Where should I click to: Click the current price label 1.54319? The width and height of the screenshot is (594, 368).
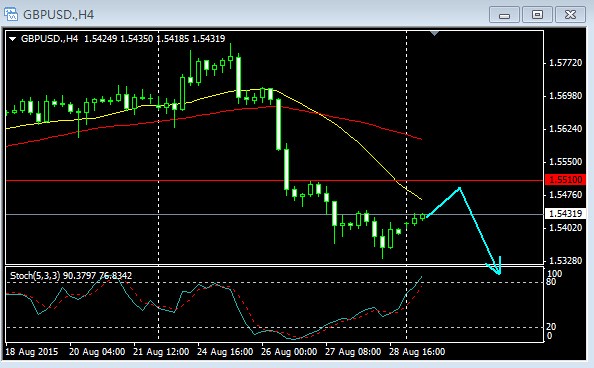point(565,214)
